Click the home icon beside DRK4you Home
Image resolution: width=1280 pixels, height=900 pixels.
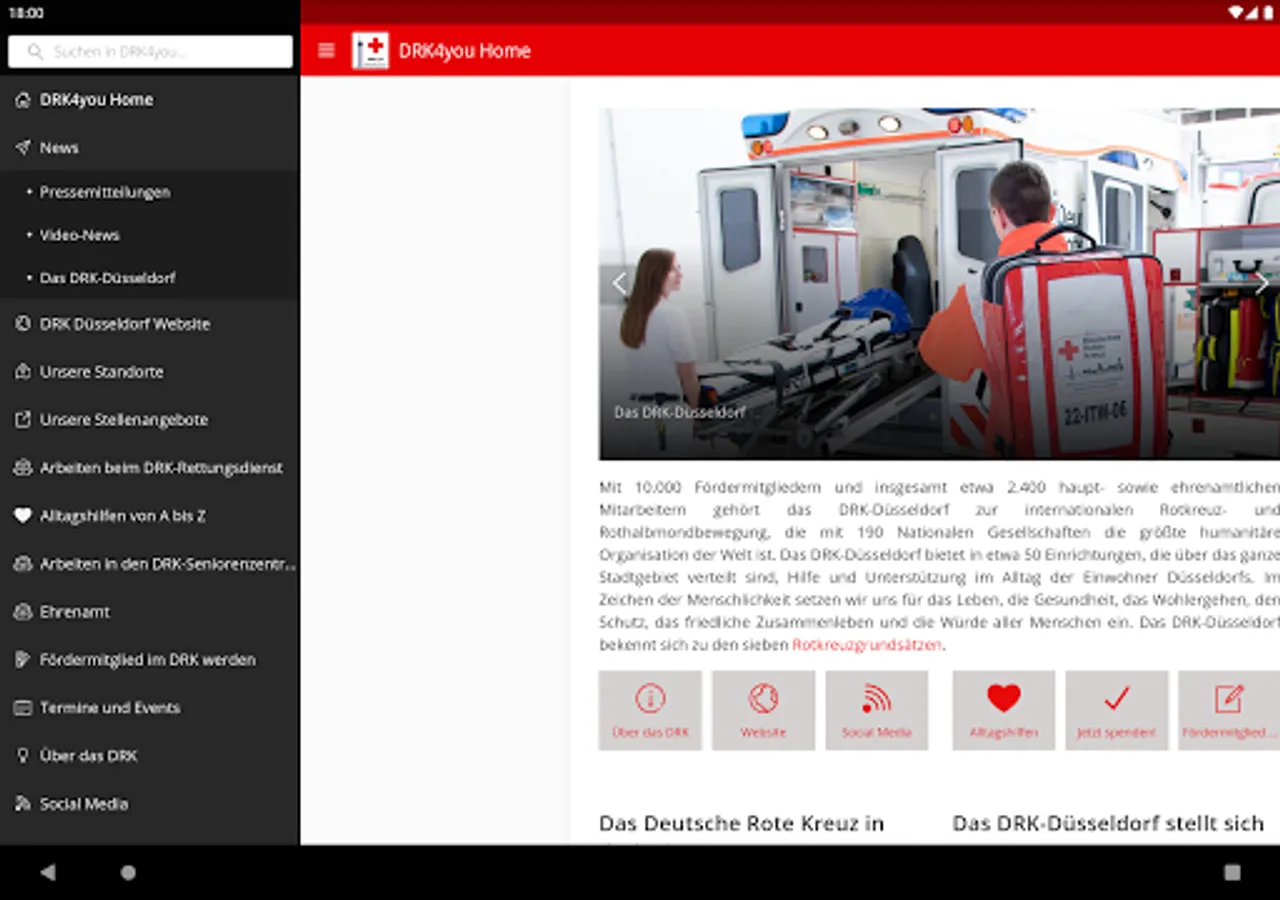[x=23, y=100]
